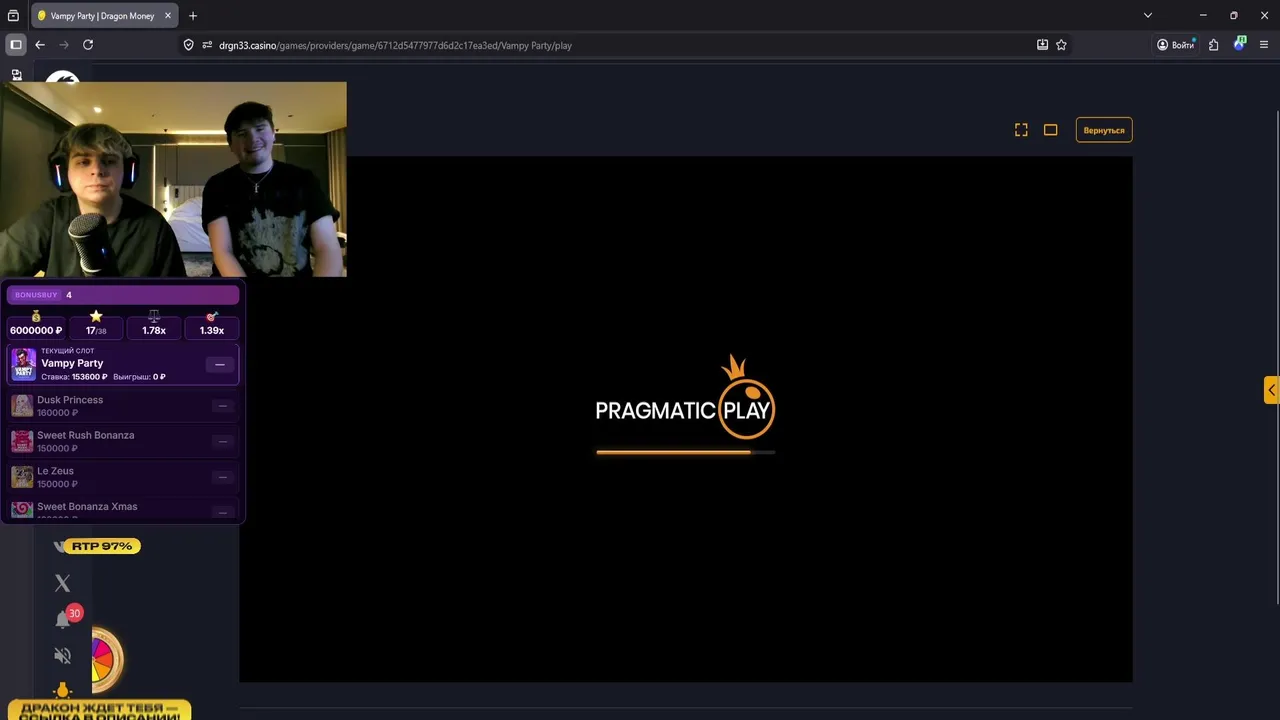Click the site logo in the sidebar
The image size is (1280, 720).
[x=62, y=77]
